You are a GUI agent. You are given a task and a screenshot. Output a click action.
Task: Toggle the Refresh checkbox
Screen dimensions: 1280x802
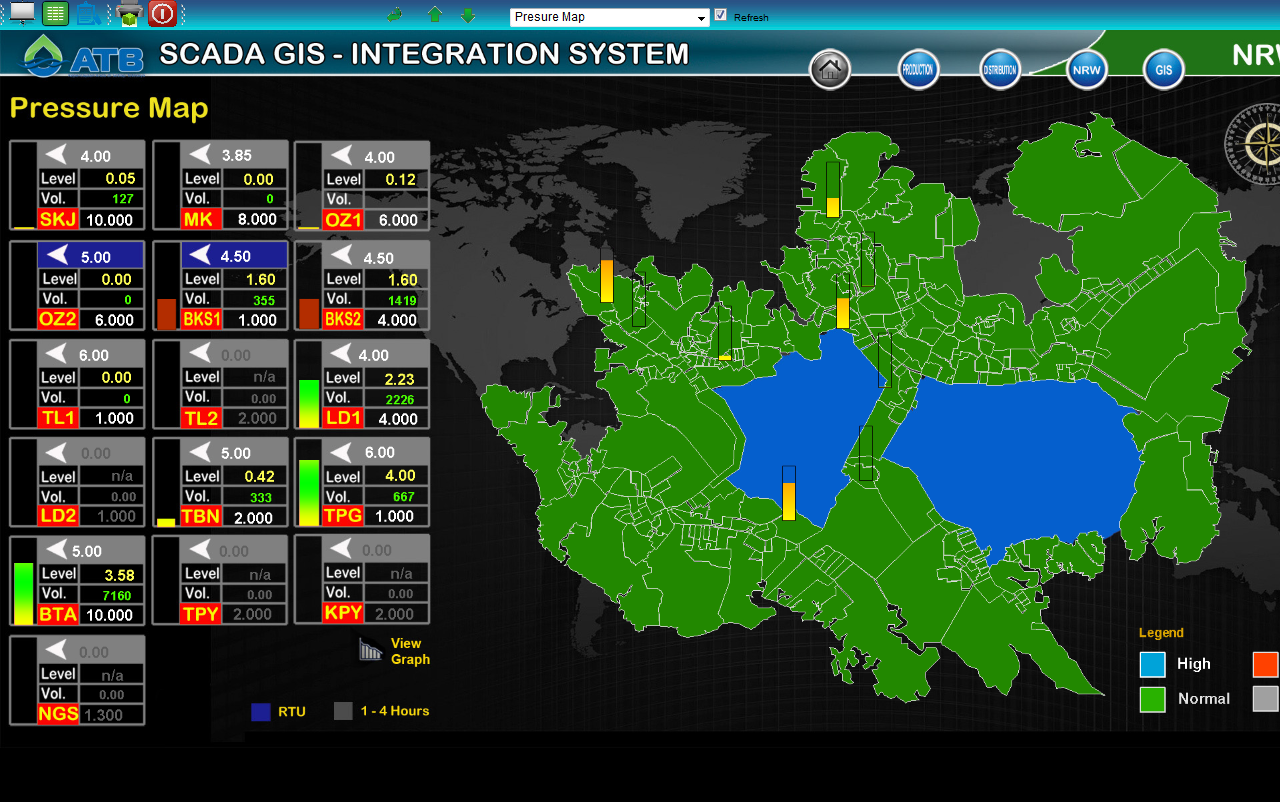click(721, 15)
